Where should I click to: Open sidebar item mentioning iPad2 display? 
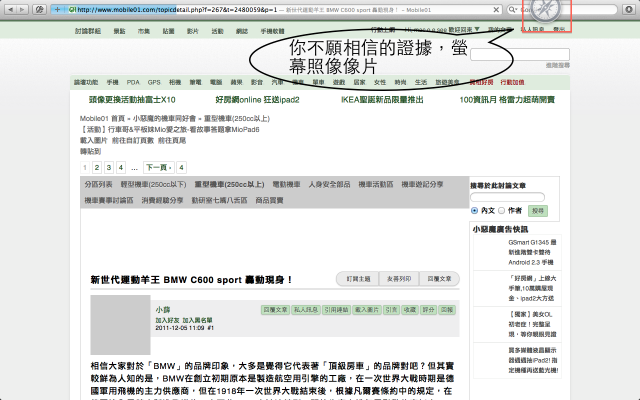(x=533, y=360)
